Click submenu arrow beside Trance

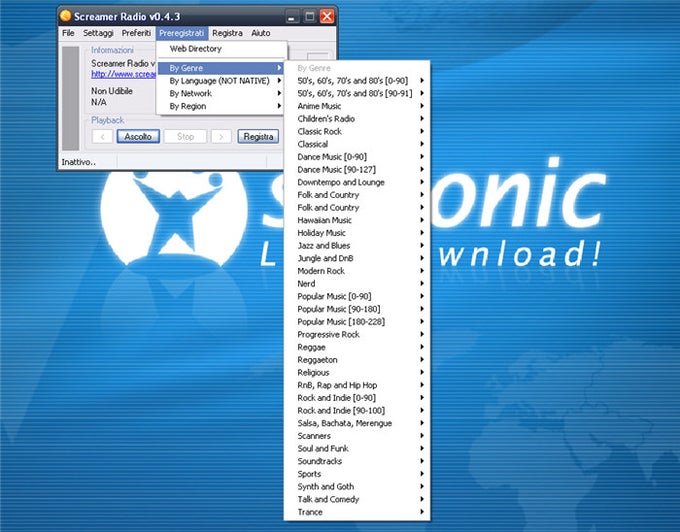(422, 512)
